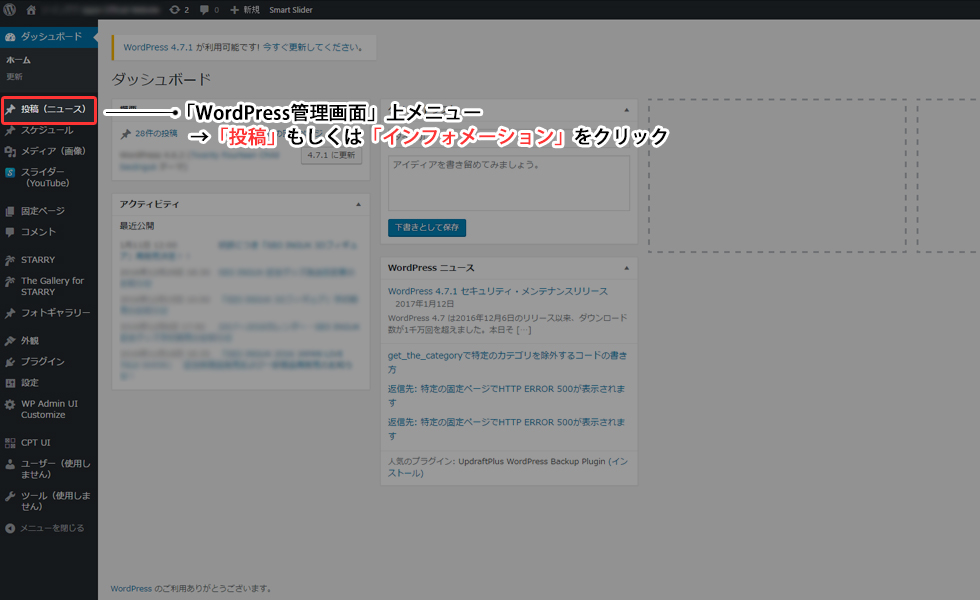Click the ダッシュボード gauge icon
Viewport: 980px width, 600px height.
tap(10, 37)
